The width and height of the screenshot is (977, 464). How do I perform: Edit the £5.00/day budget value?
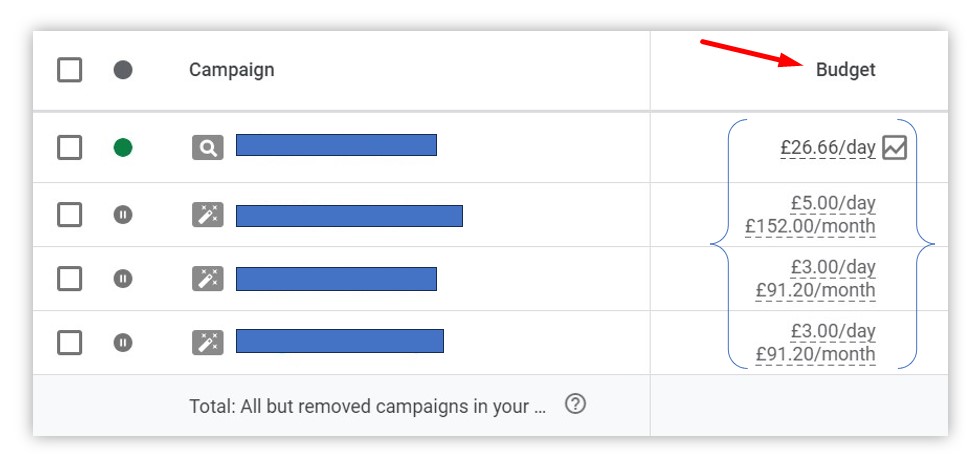pyautogui.click(x=833, y=203)
